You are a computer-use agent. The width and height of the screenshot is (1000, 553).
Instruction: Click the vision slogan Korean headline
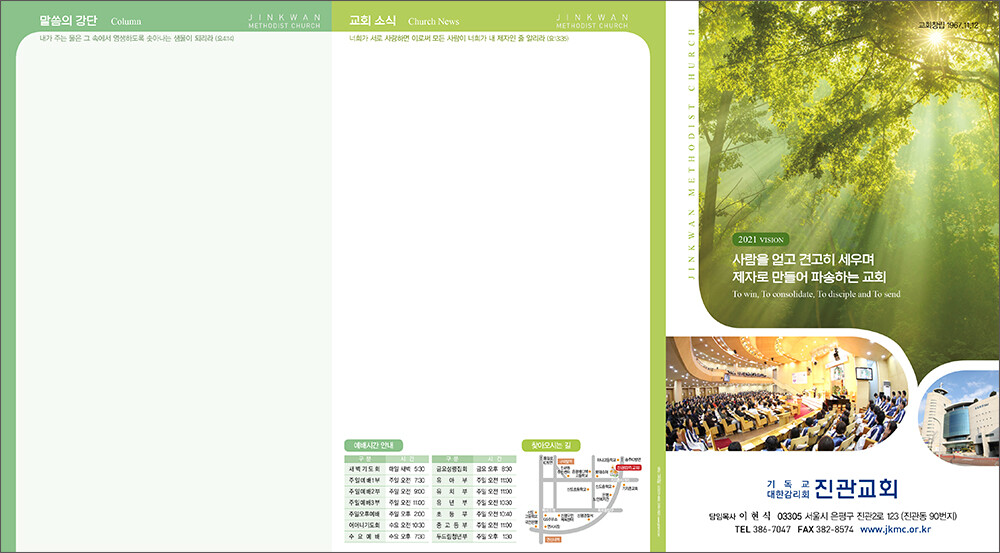pos(810,268)
